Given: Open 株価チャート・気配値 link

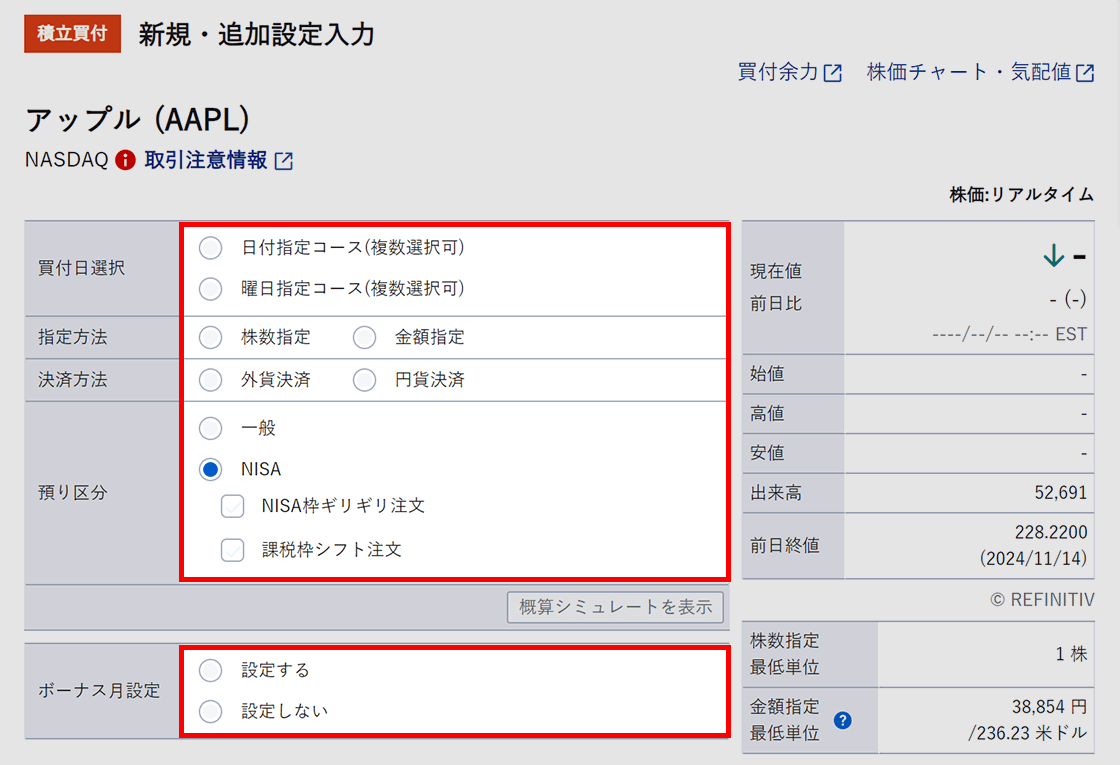Looking at the screenshot, I should (969, 72).
